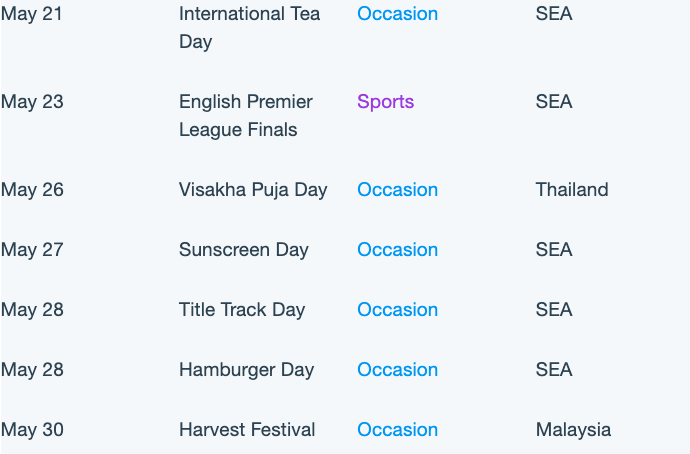Click the May 26 date cell
Viewport: 690px width, 454px height.
(32, 190)
